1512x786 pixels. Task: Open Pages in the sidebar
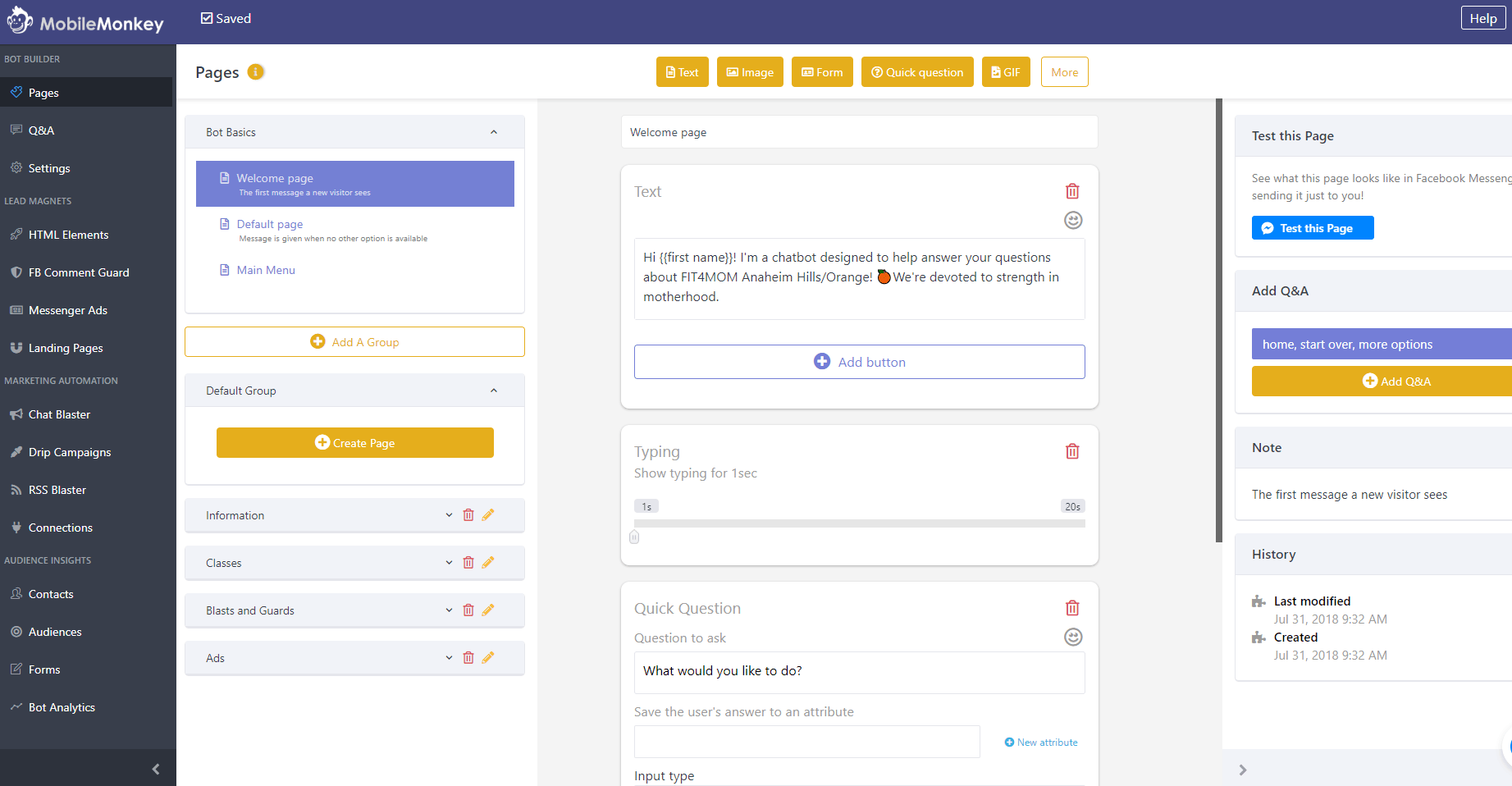pos(86,93)
